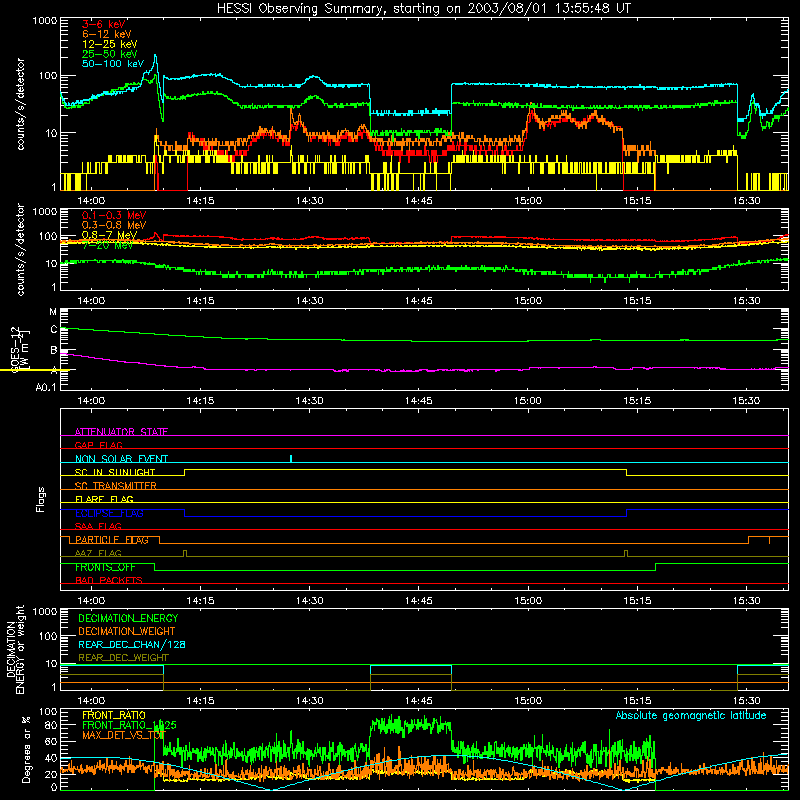800x800 pixels.
Task: Click the '25-50 keV' legend entry
Action: click(110, 54)
